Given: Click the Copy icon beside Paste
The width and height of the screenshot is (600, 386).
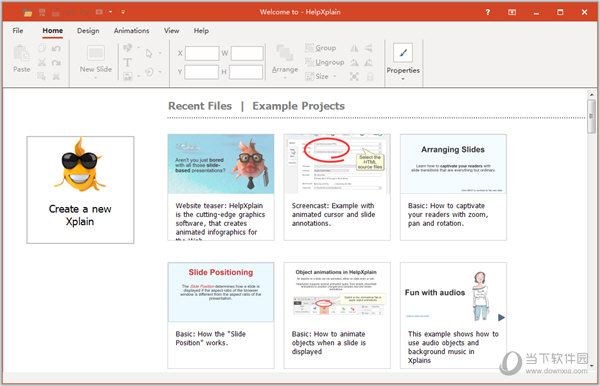Looking at the screenshot, I should pyautogui.click(x=42, y=48).
